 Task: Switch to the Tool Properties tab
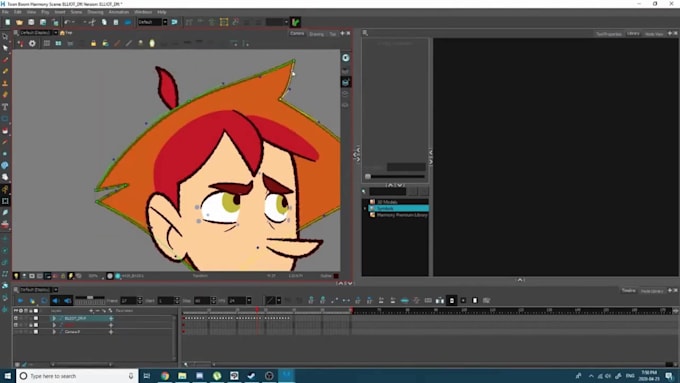[609, 34]
